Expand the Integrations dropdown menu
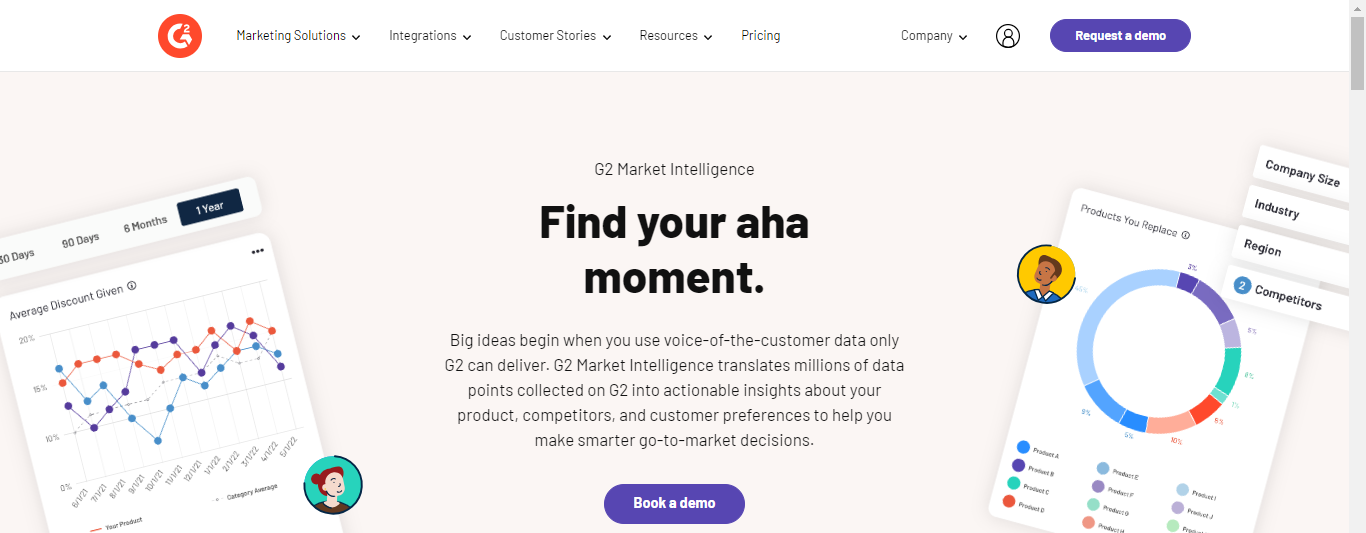Viewport: 1366px width, 533px height. click(x=430, y=36)
